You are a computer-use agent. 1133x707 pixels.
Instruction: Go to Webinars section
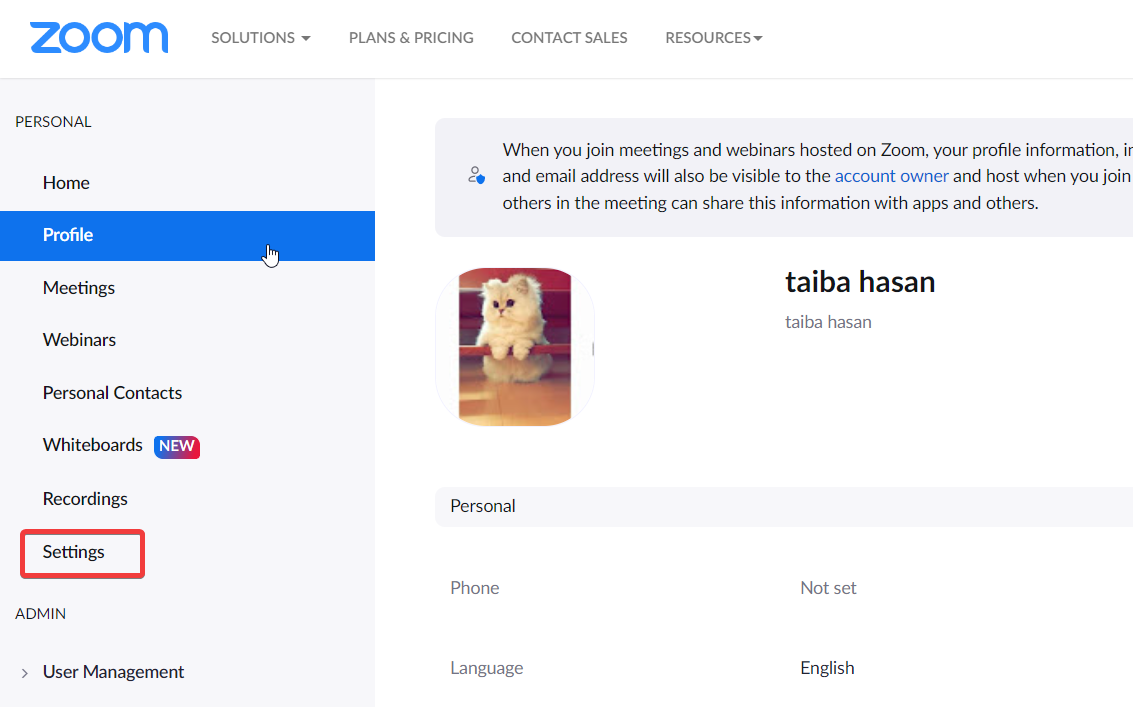(79, 340)
